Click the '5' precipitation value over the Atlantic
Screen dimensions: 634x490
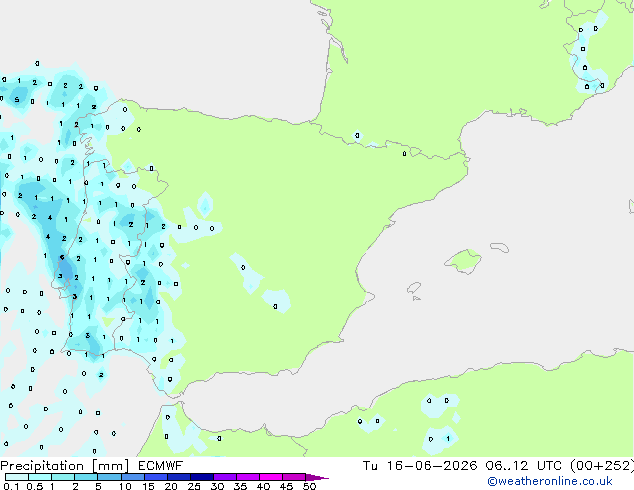coord(17,100)
